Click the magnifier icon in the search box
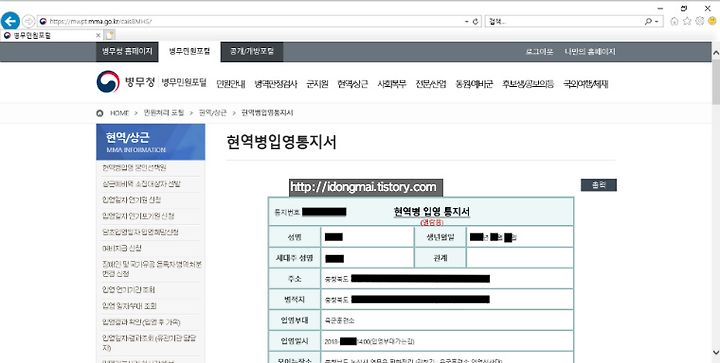 coord(648,22)
